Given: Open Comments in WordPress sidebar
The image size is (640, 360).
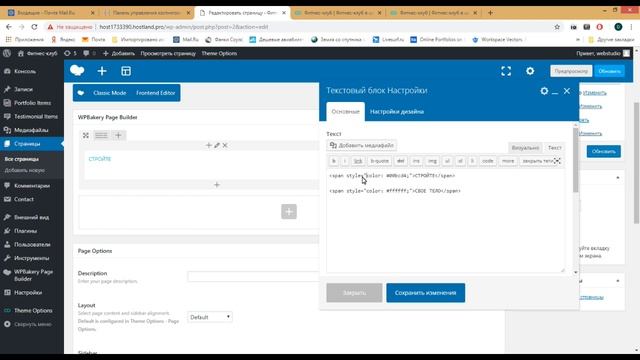Looking at the screenshot, I should point(32,186).
